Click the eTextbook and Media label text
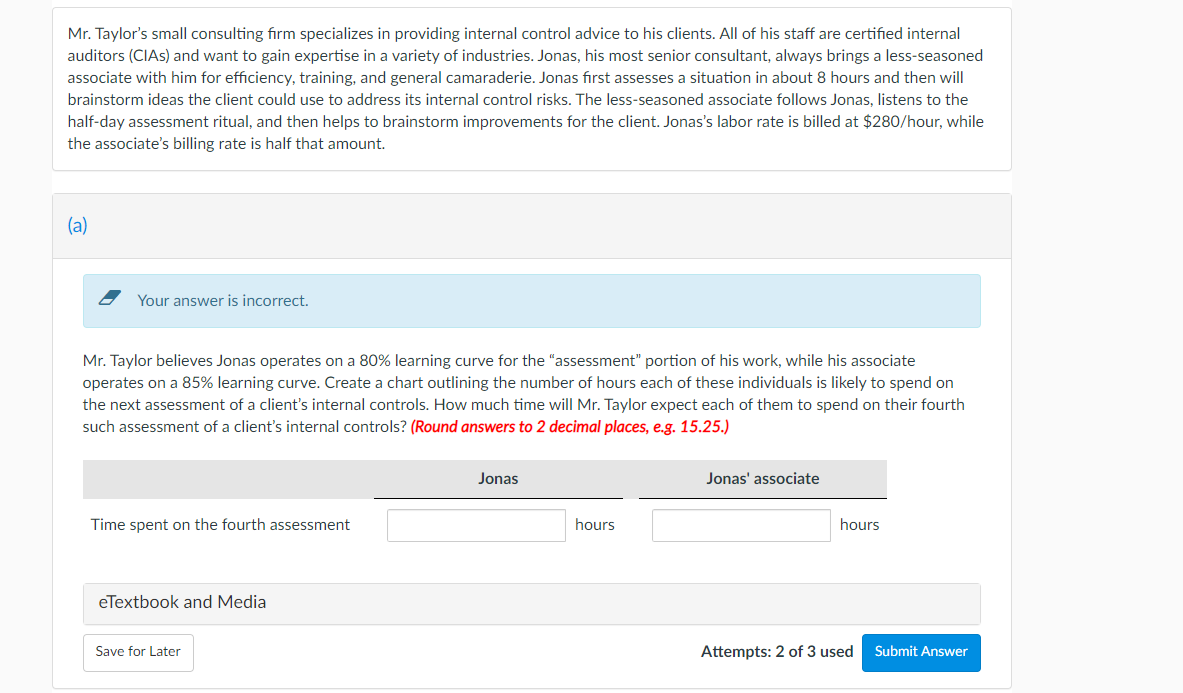 click(x=181, y=603)
